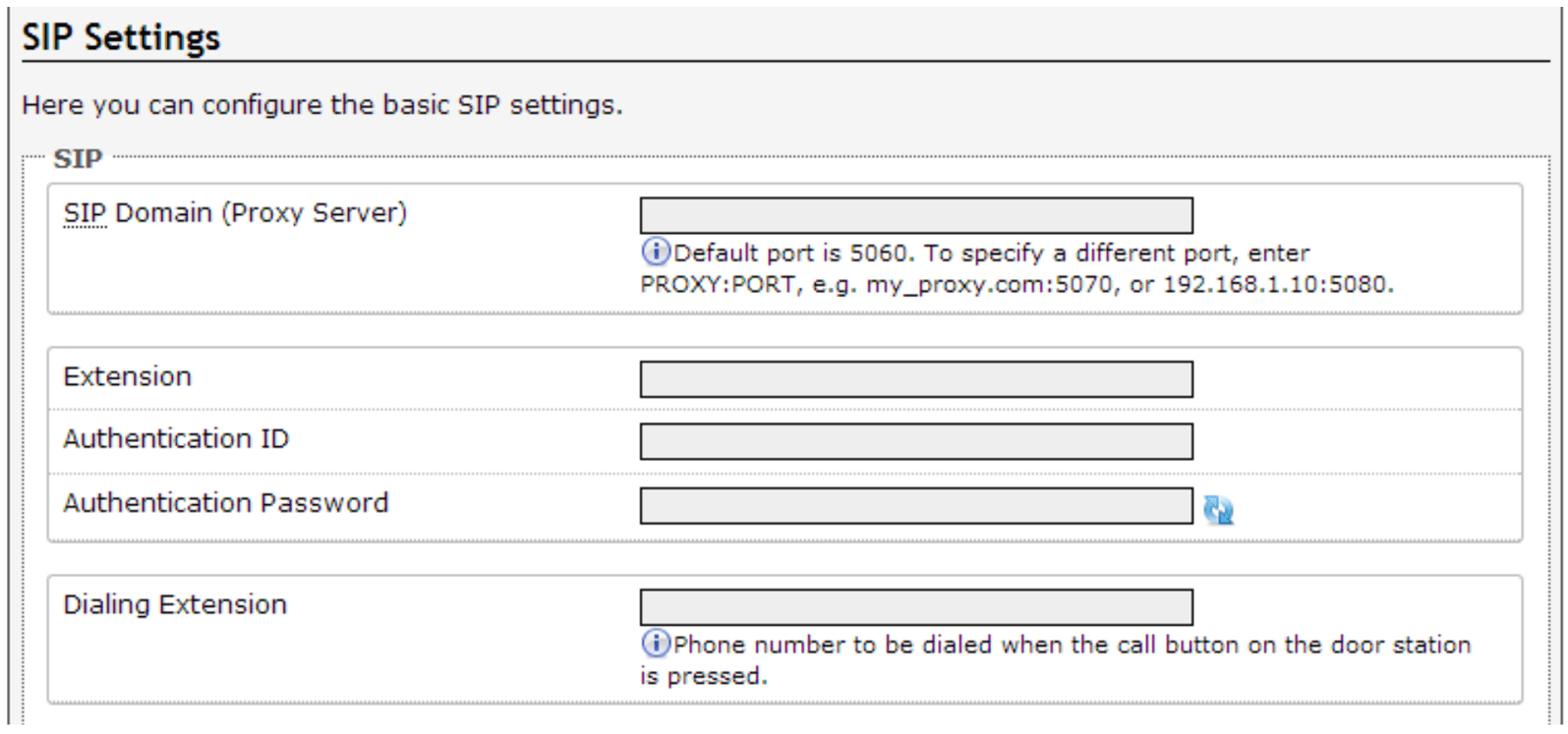Click into the Extension text box
1568x734 pixels.
coord(915,379)
